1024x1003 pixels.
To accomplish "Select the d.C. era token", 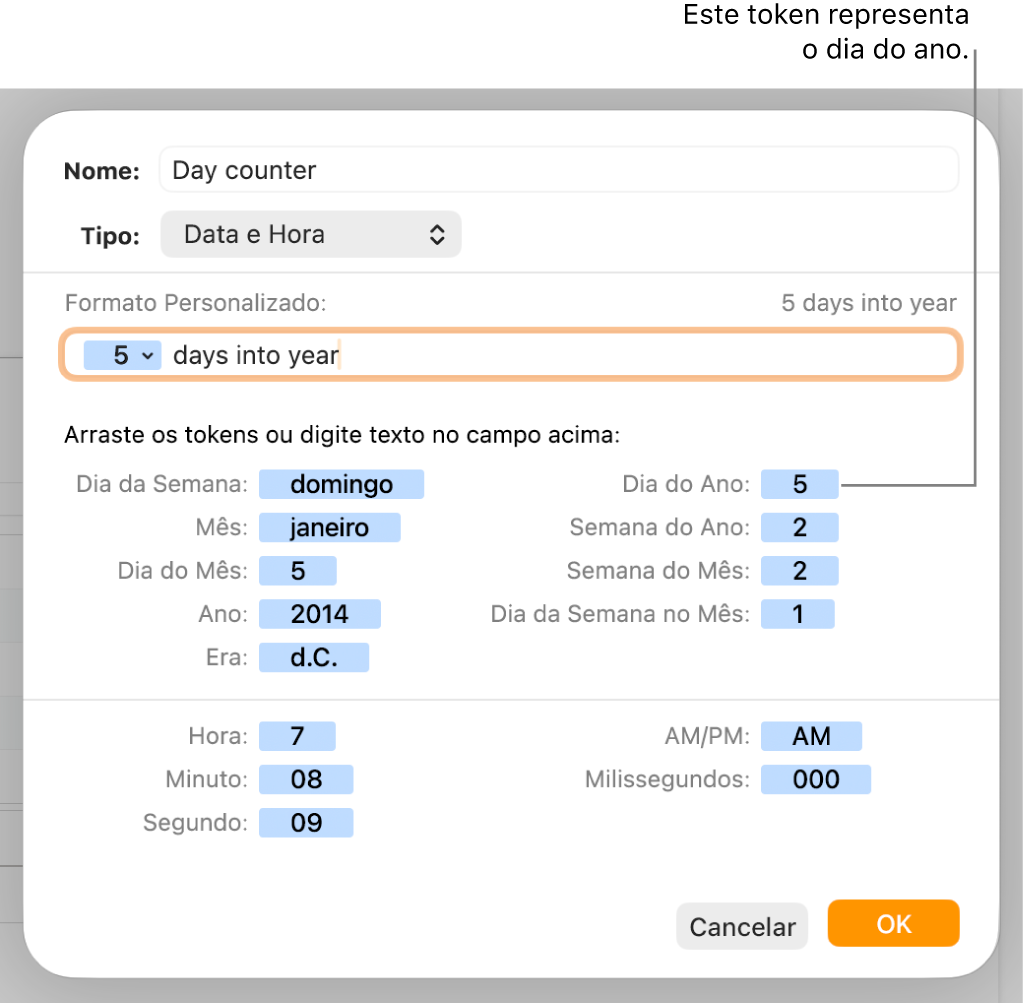I will pyautogui.click(x=313, y=657).
